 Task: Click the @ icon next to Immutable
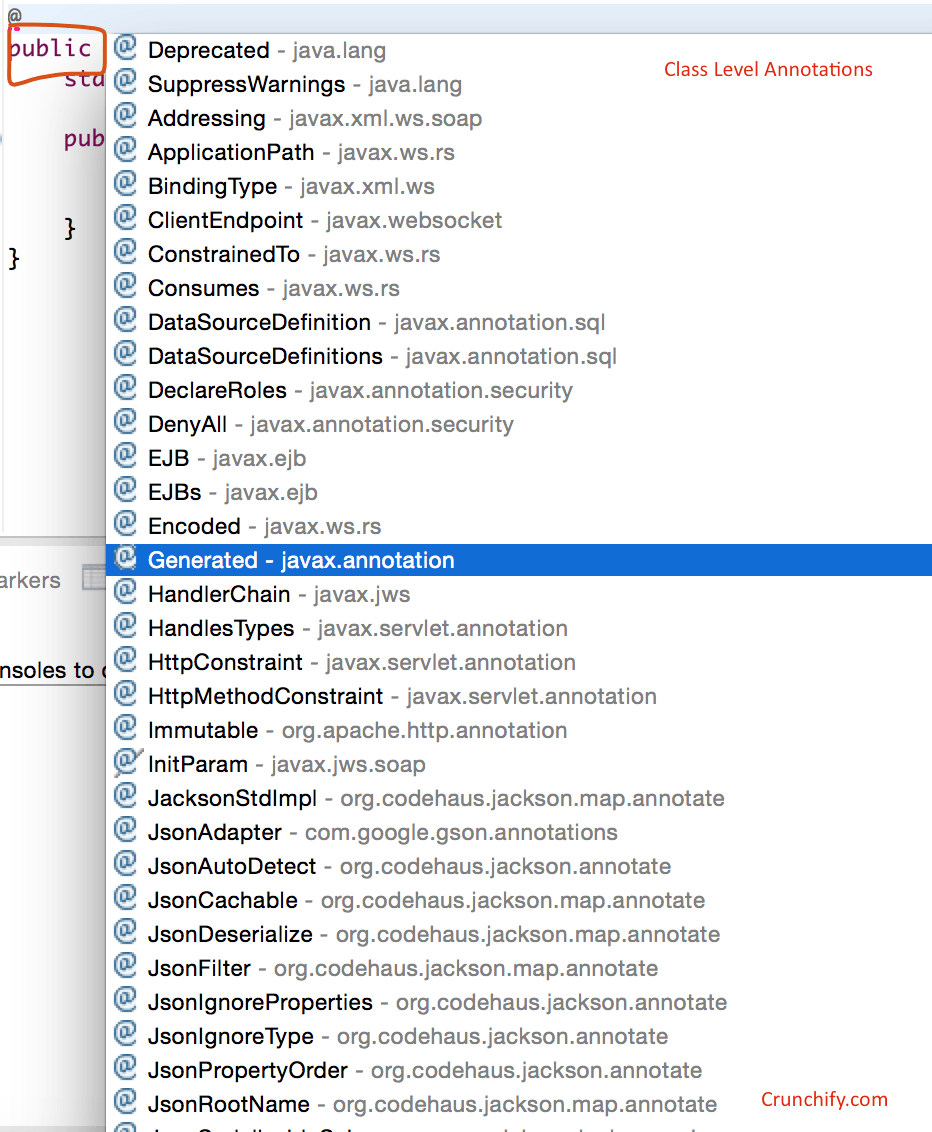(125, 729)
